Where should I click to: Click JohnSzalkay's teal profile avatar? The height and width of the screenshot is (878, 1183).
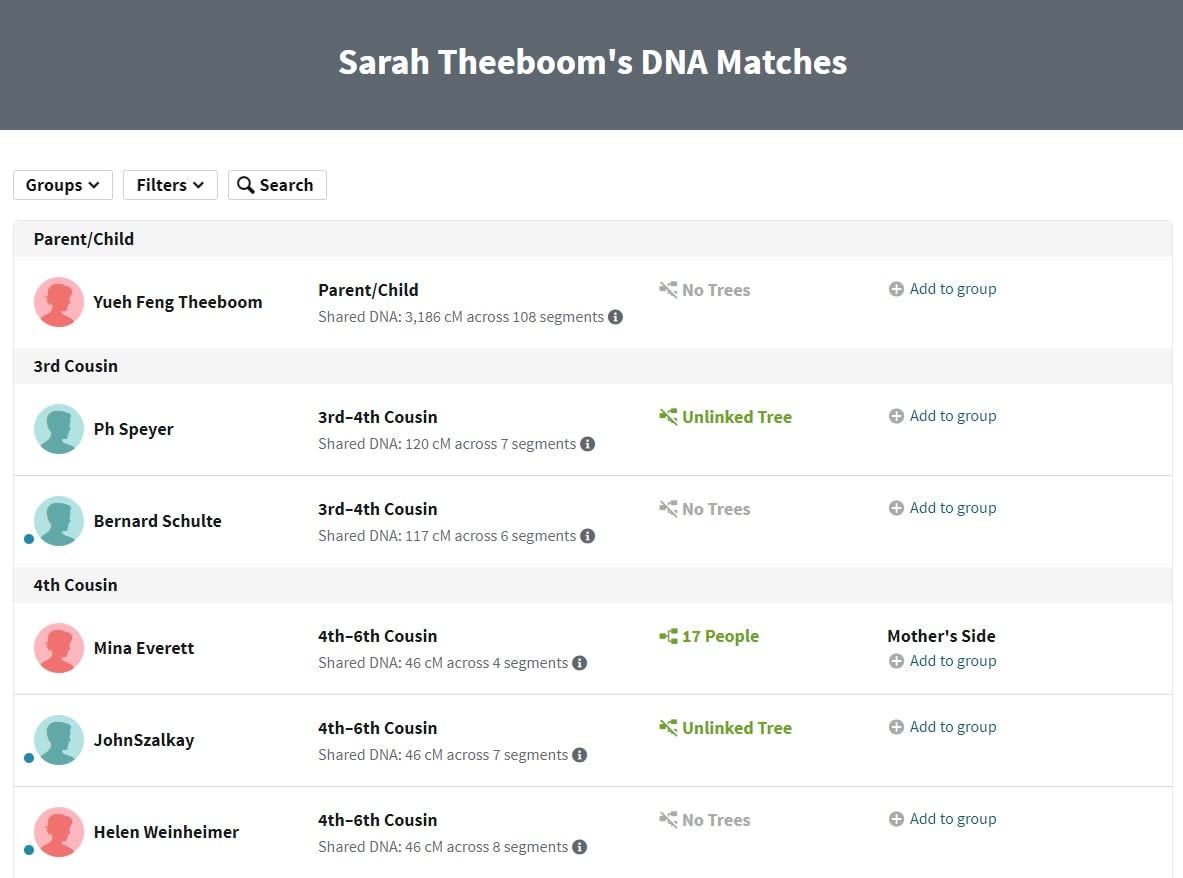pyautogui.click(x=59, y=740)
